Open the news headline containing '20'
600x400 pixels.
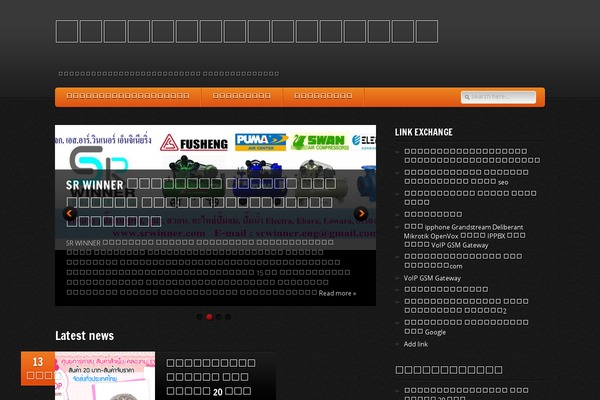point(211,377)
